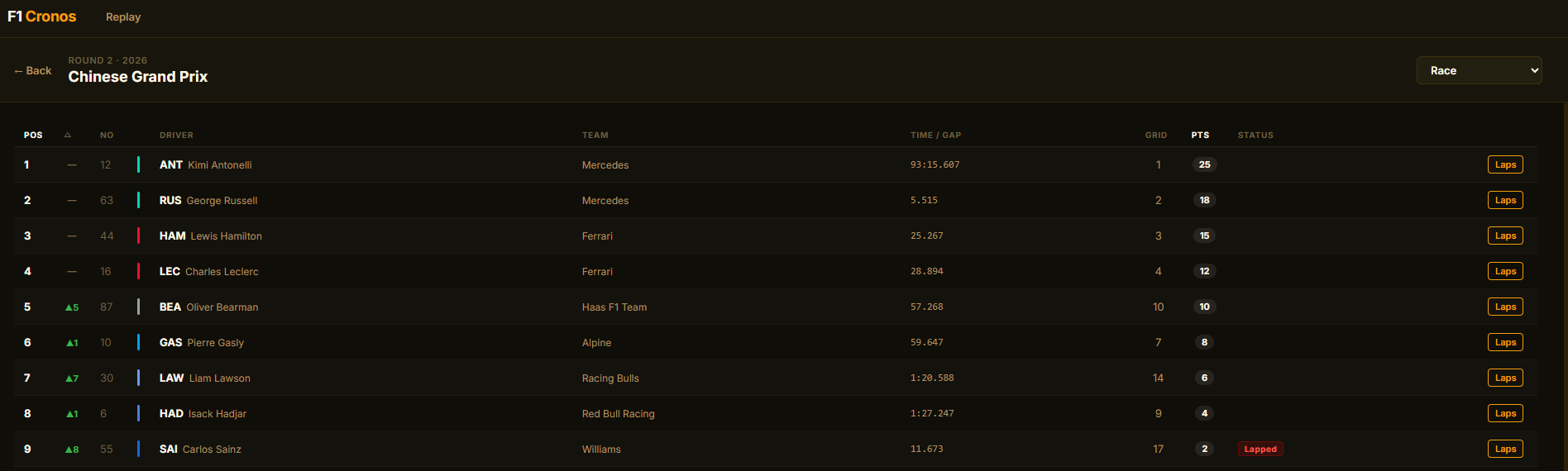
Task: Click Mercedes team color bar beside ANT
Action: (x=138, y=164)
